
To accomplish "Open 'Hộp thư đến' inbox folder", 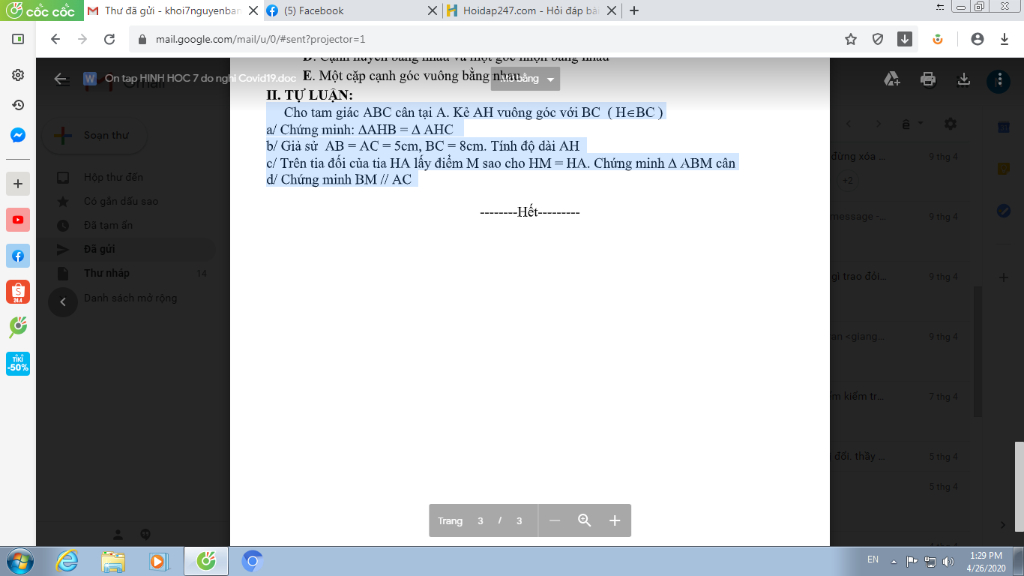I will pyautogui.click(x=113, y=177).
